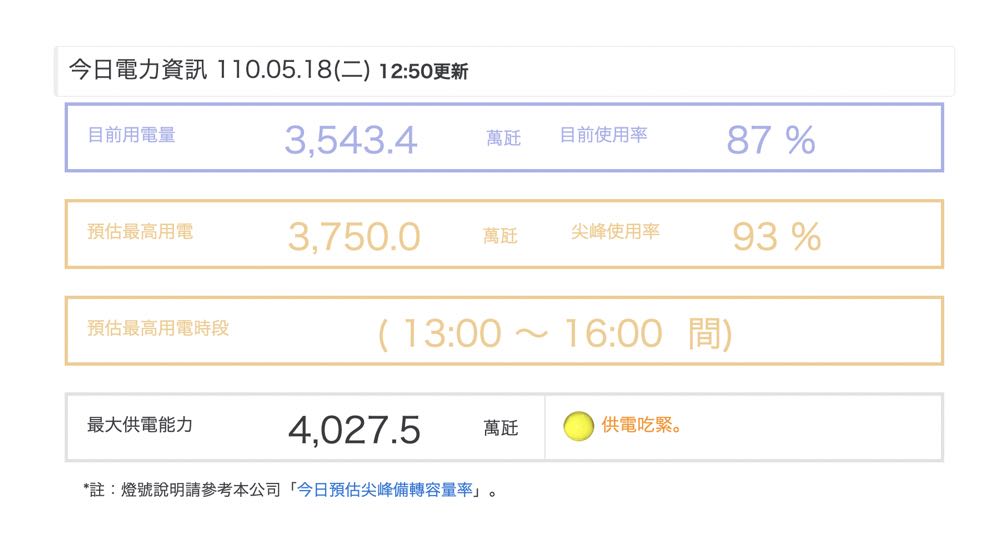Select the 目前使用率 label
The height and width of the screenshot is (537, 1000).
[x=603, y=135]
